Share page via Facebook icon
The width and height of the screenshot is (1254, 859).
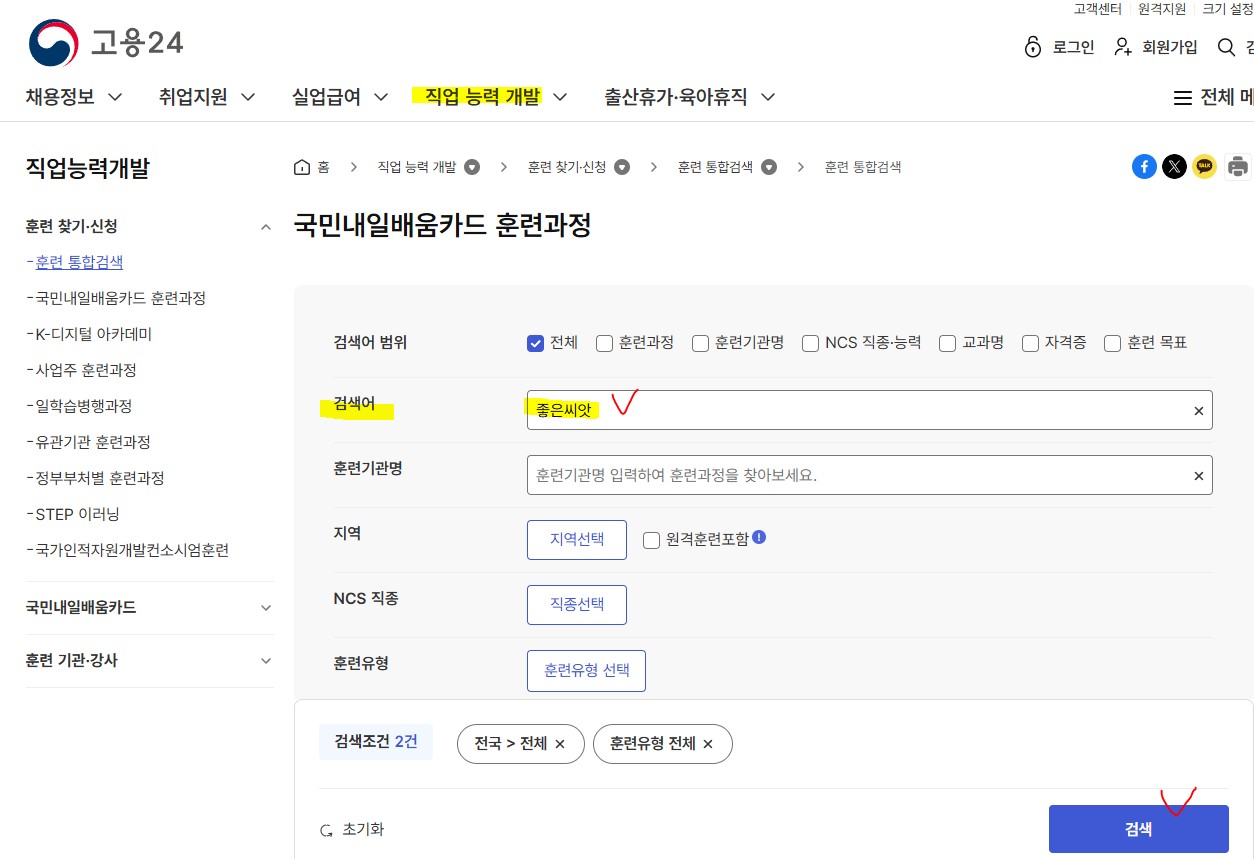[1144, 167]
